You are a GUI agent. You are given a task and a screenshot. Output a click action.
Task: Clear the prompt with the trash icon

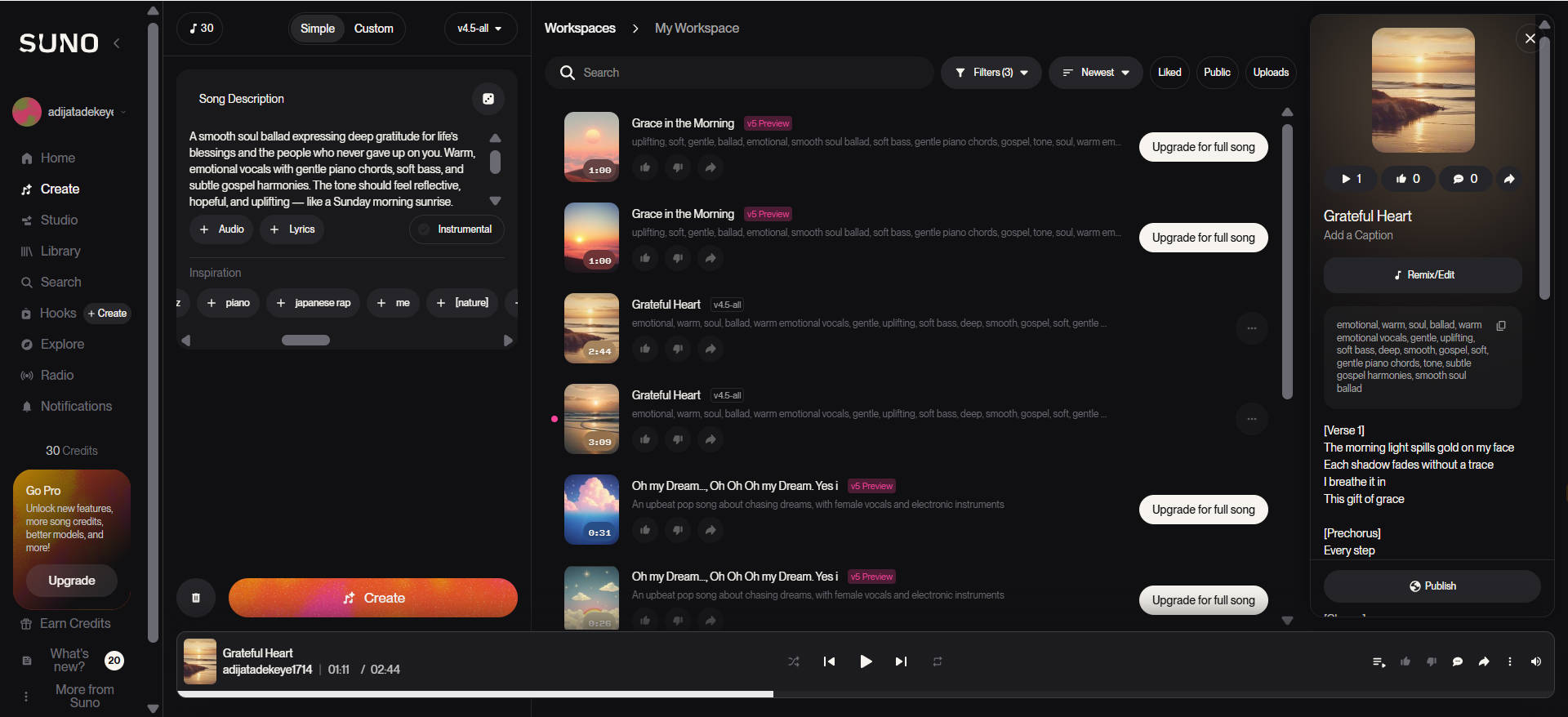(196, 598)
